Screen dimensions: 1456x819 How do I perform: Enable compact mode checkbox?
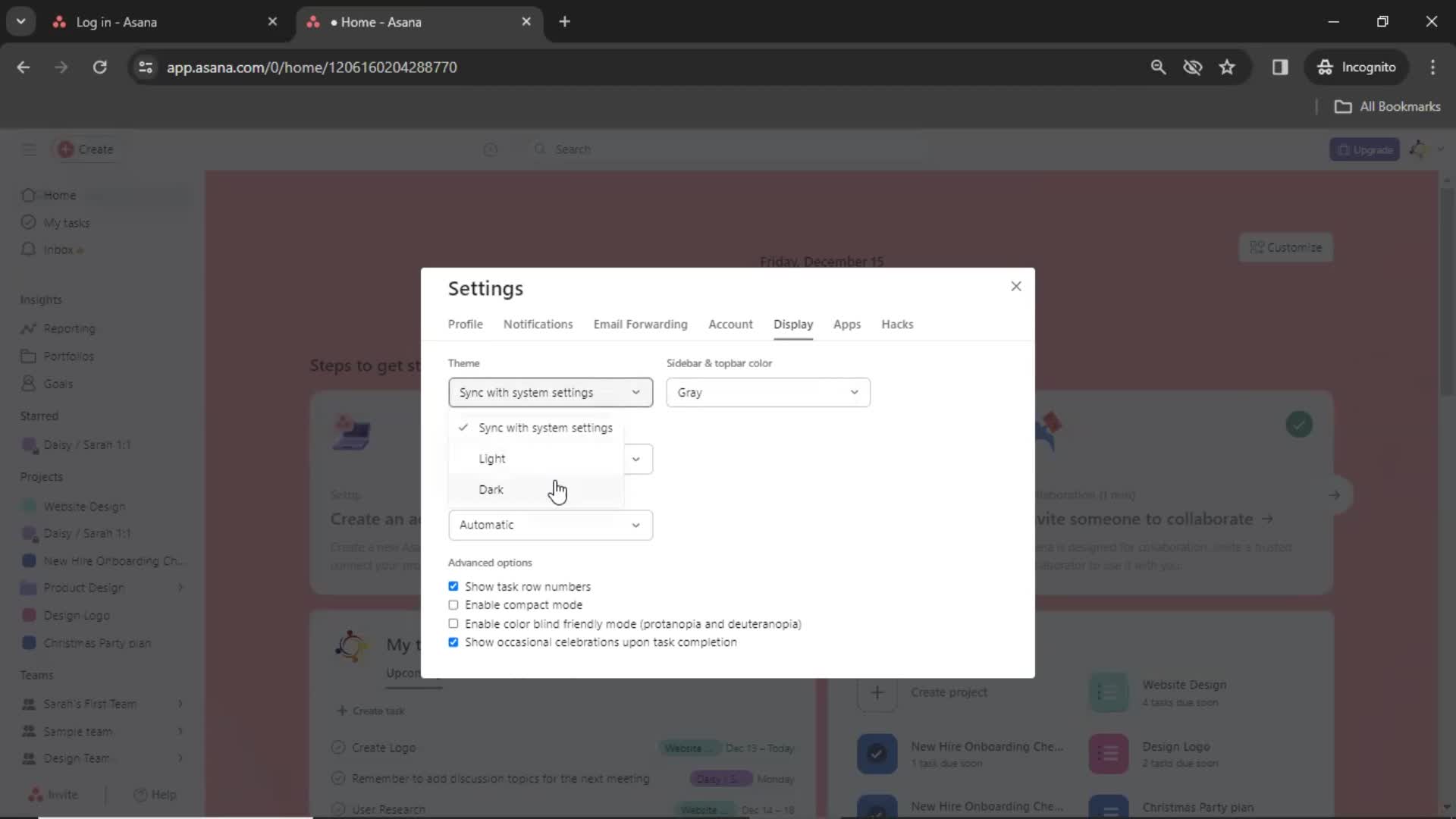(453, 605)
